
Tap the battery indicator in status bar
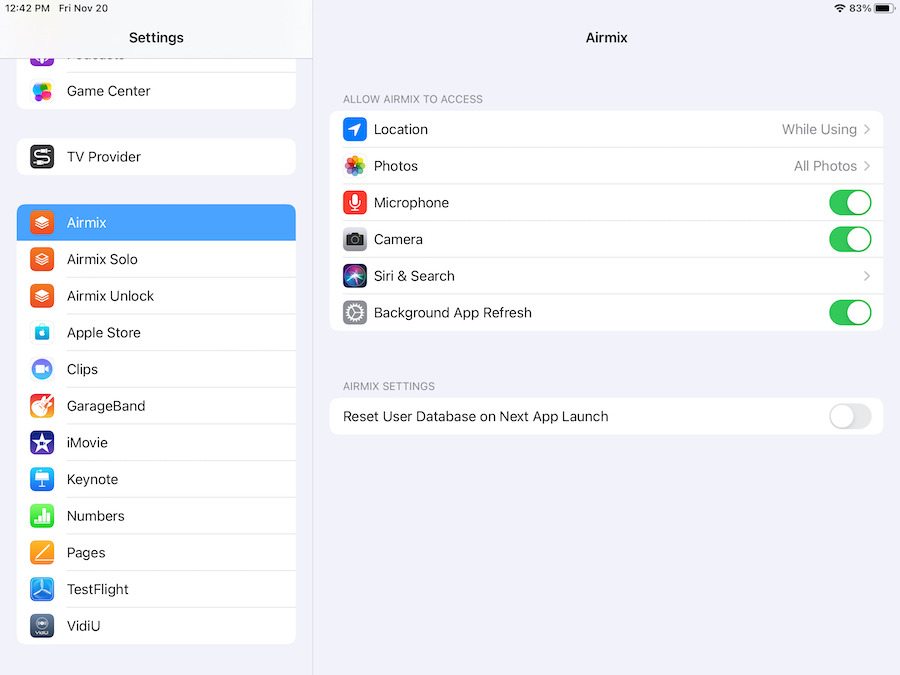click(x=884, y=8)
